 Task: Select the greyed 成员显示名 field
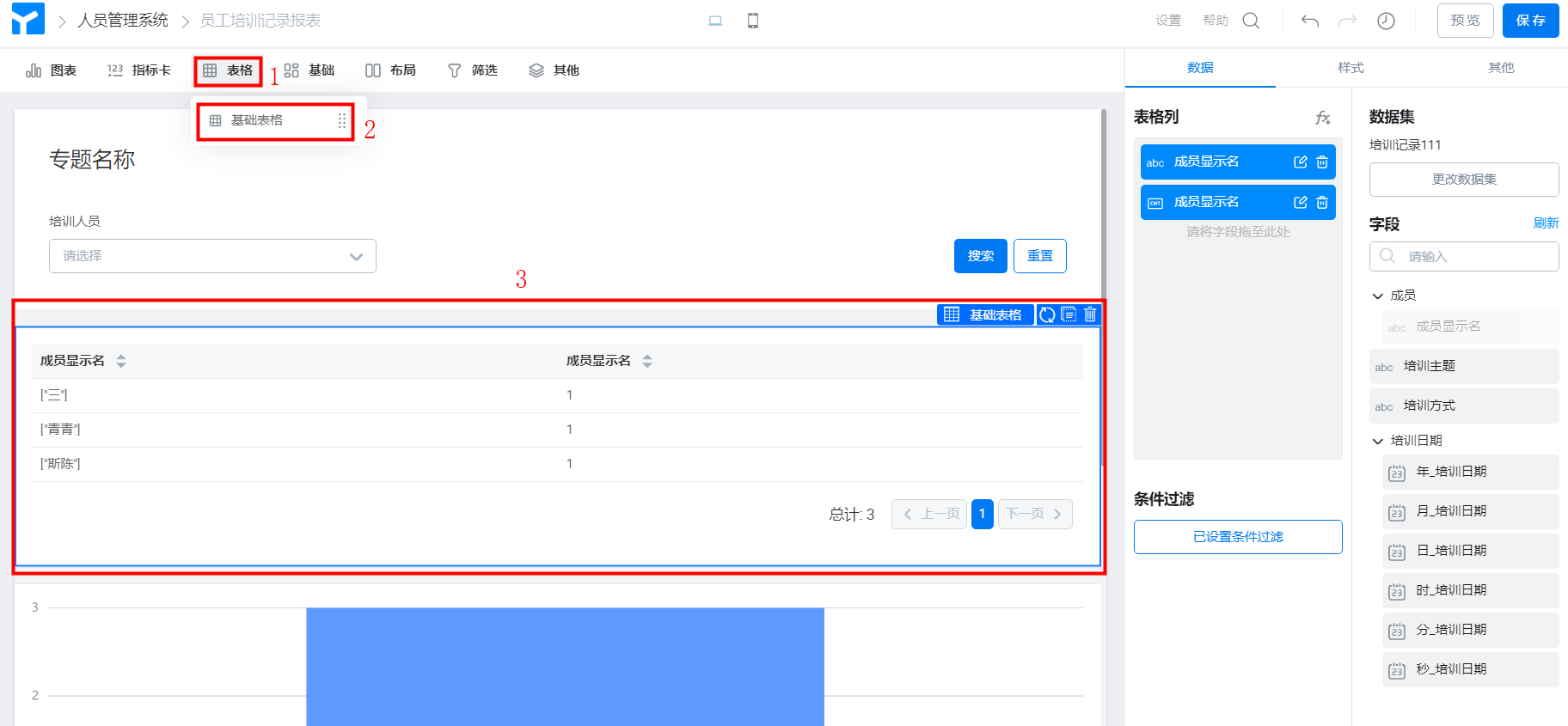pyautogui.click(x=1470, y=326)
